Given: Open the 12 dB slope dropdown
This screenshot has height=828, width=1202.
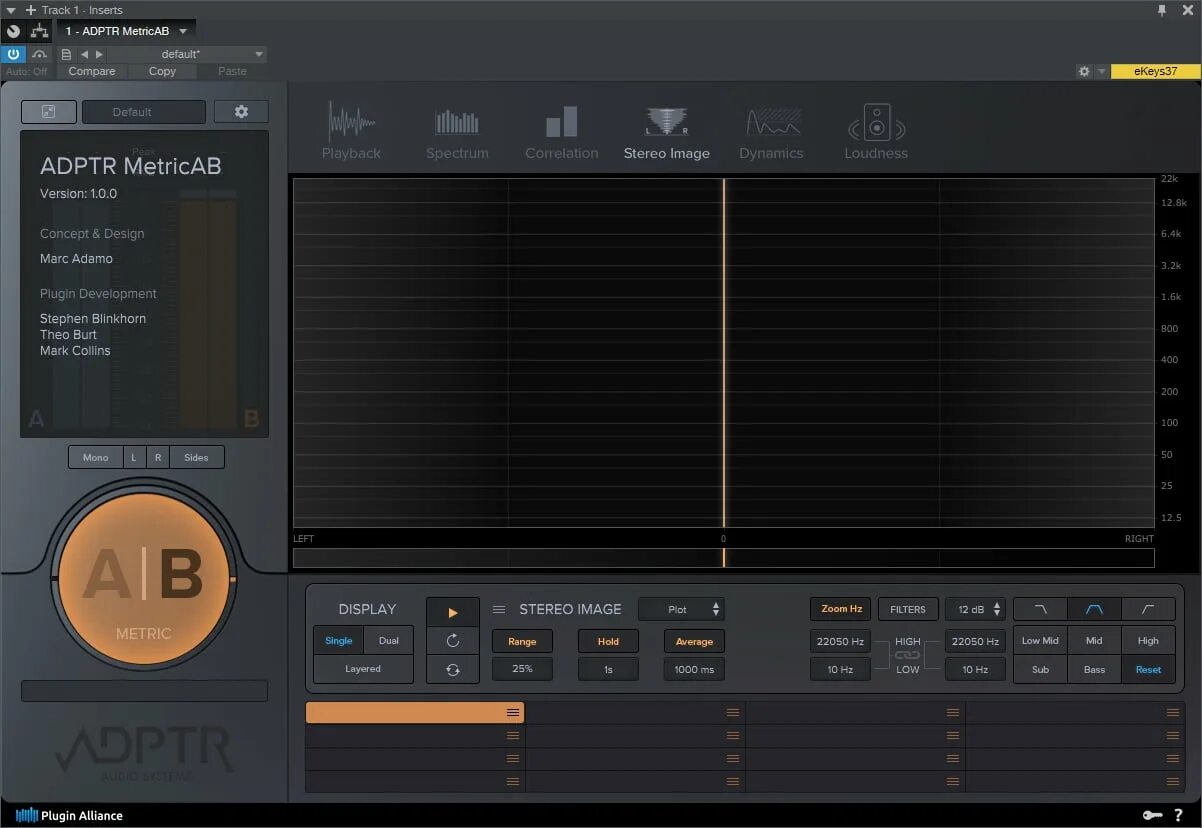Looking at the screenshot, I should tap(975, 609).
